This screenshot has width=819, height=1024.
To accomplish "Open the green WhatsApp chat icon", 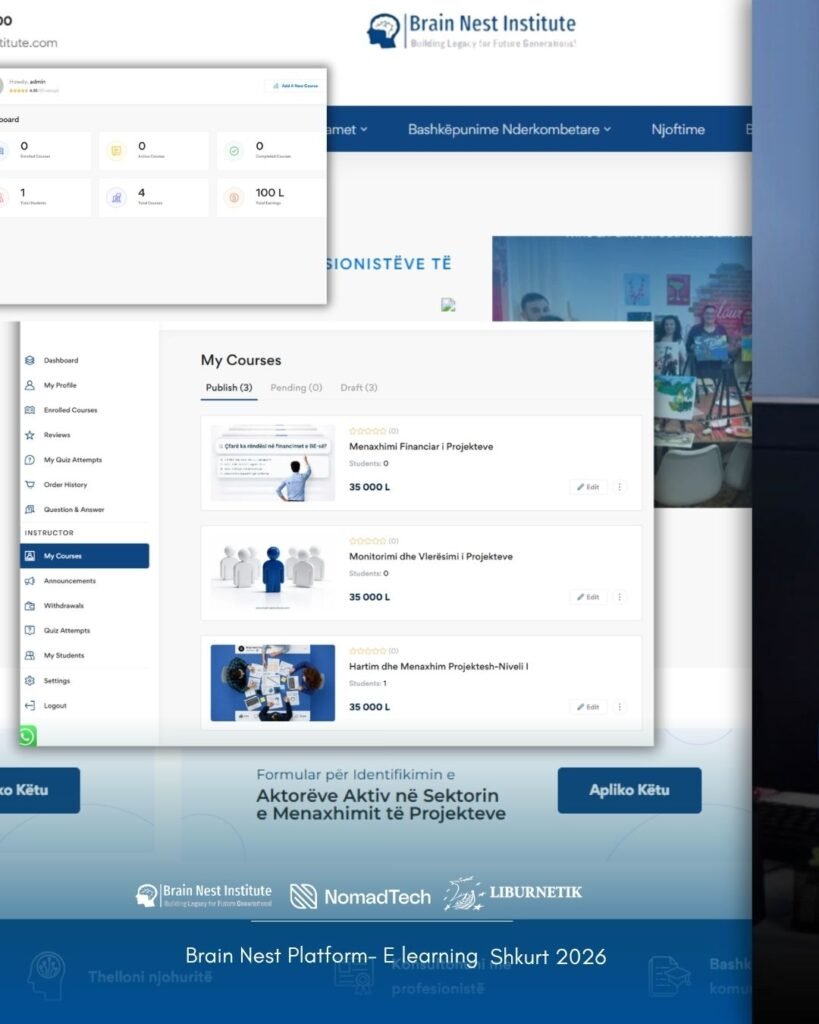I will coord(26,736).
